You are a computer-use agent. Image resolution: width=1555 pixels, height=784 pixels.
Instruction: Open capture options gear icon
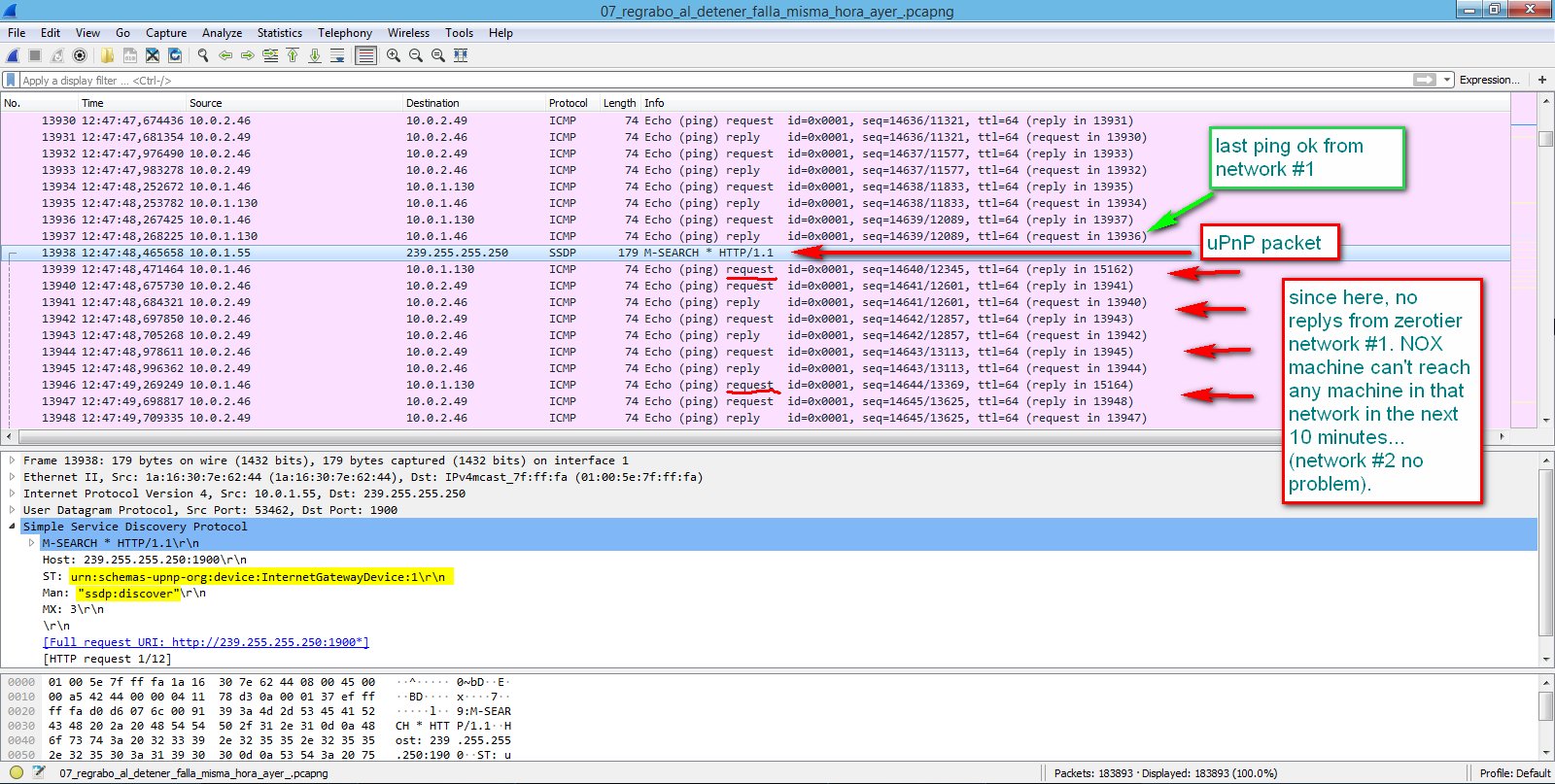80,55
